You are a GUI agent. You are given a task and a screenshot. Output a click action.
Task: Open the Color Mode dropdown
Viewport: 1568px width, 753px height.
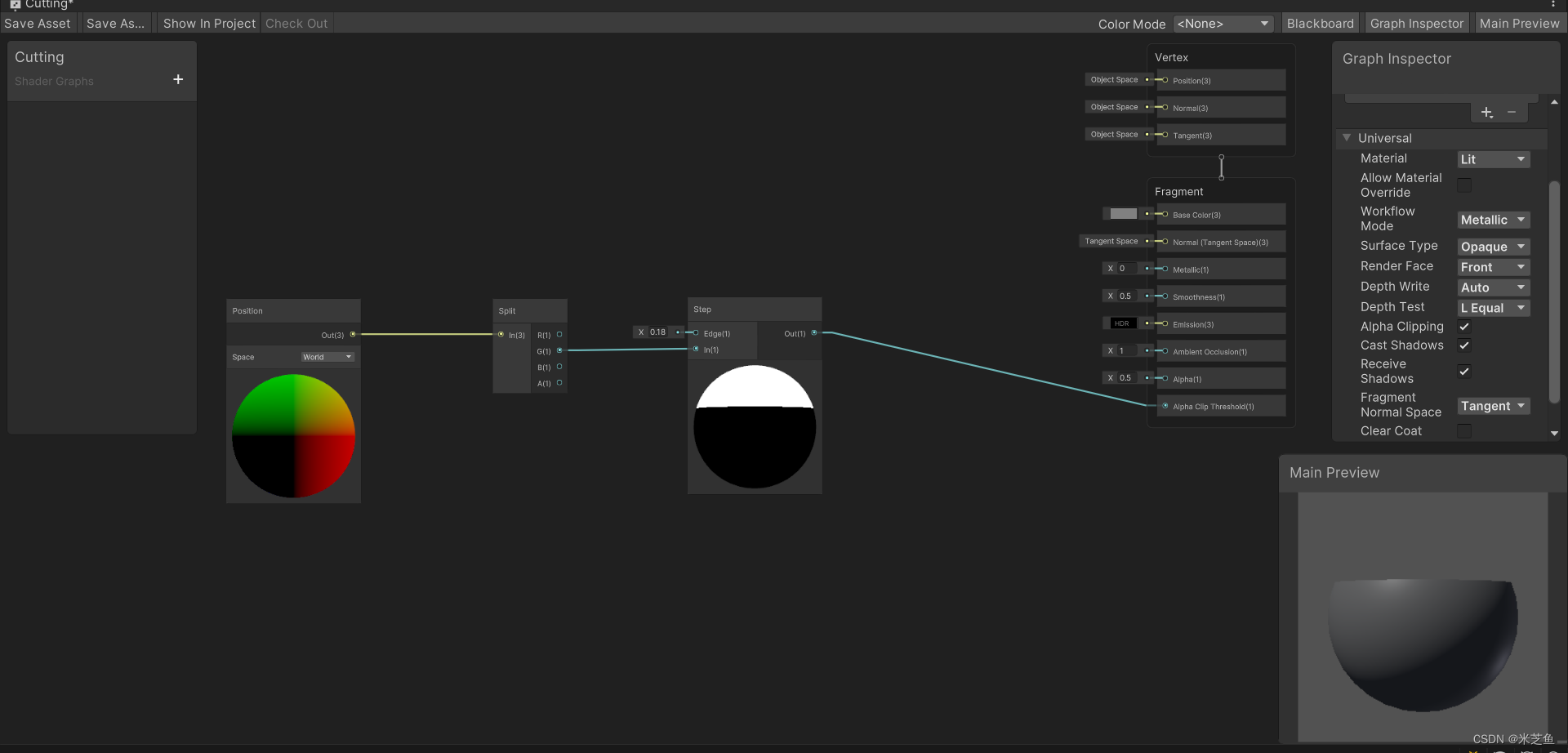[1223, 23]
